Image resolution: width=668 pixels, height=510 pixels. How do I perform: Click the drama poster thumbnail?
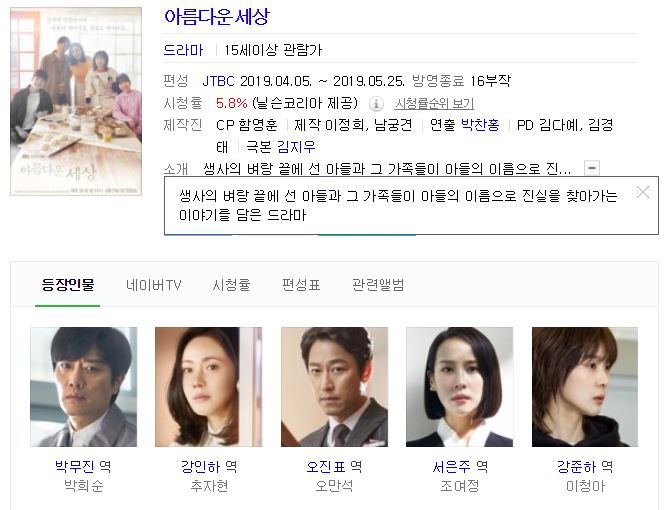pyautogui.click(x=76, y=101)
